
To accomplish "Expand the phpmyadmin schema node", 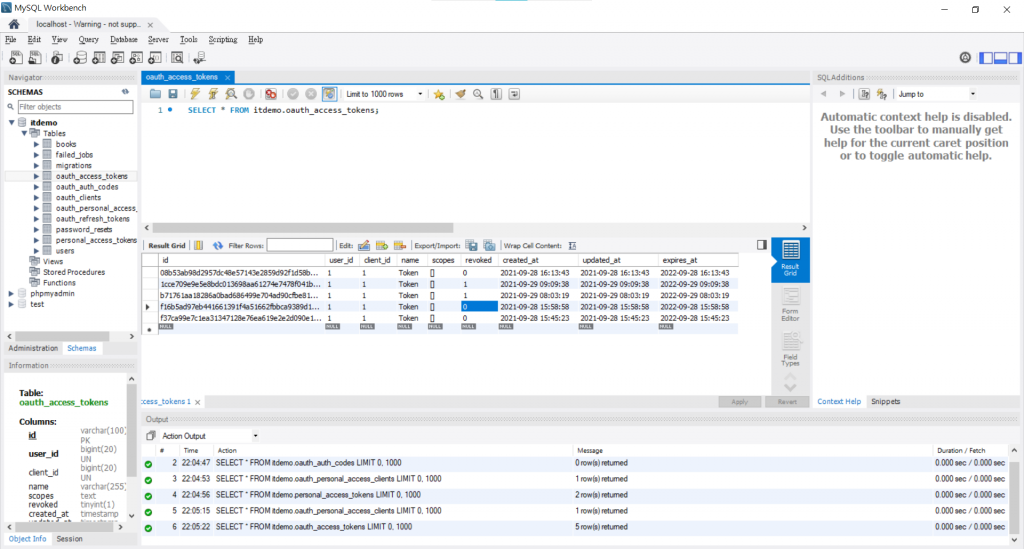I will pyautogui.click(x=11, y=294).
